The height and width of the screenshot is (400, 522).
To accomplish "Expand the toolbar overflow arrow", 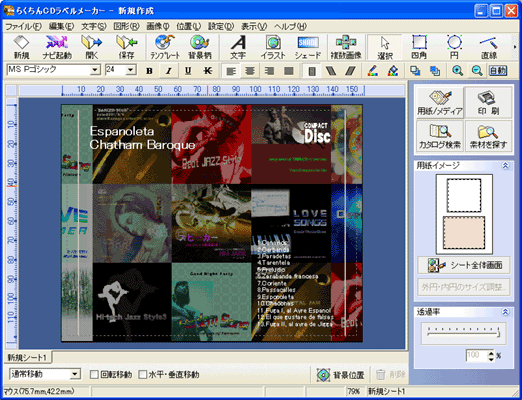I will [x=515, y=47].
